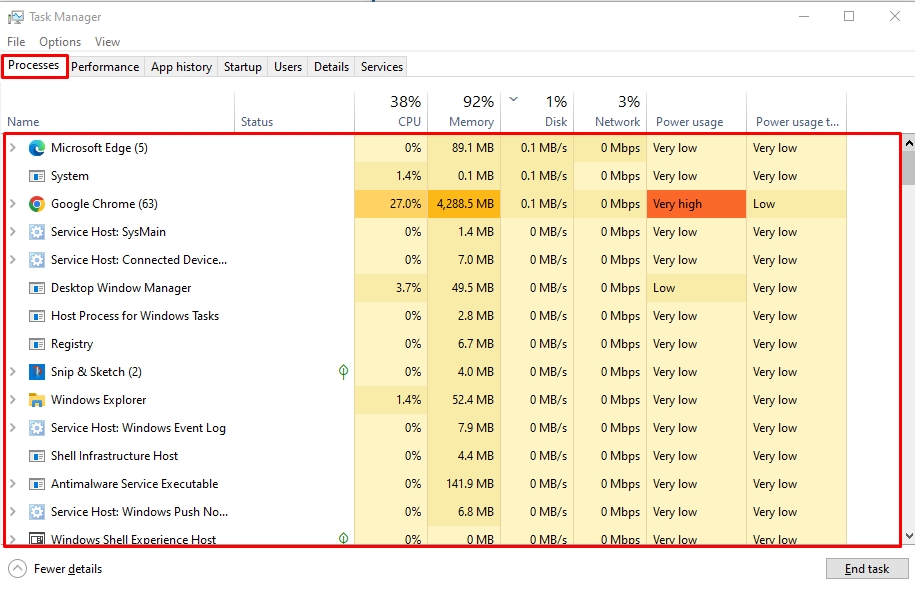Screen dimensions: 915x590
Task: Click the Registry process icon
Action: (37, 344)
